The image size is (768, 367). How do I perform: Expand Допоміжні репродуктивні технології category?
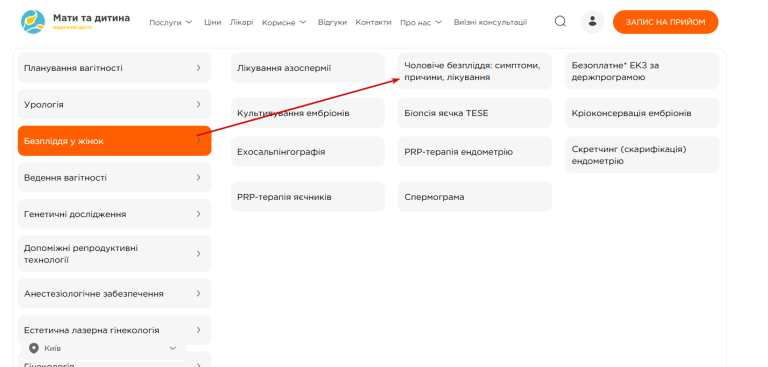(x=115, y=253)
